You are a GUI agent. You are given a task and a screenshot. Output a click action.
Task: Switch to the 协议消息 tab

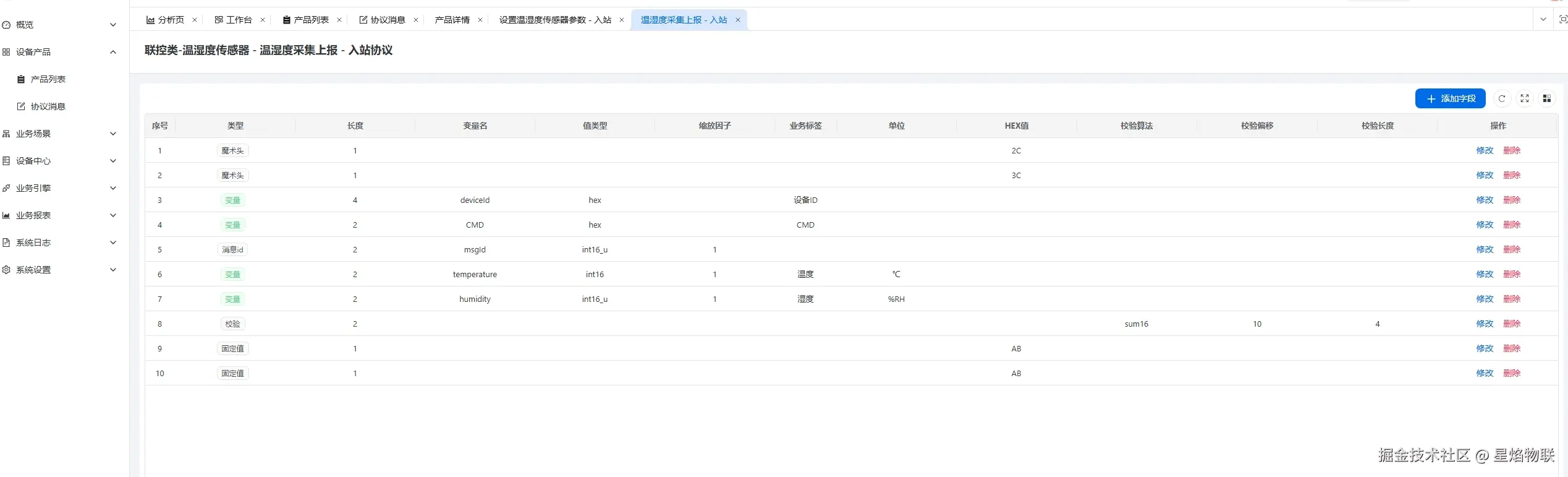[x=382, y=20]
